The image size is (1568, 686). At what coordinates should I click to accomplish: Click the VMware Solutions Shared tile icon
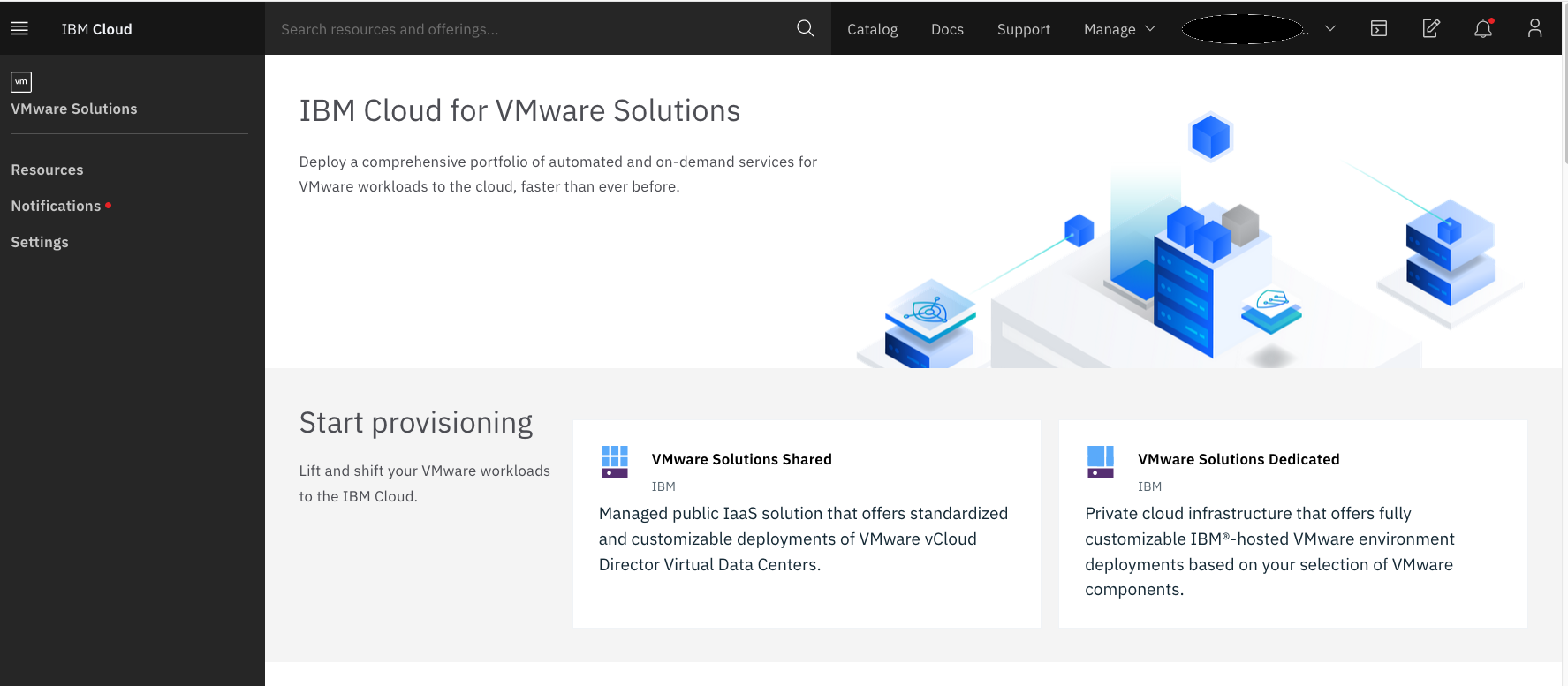[x=615, y=461]
